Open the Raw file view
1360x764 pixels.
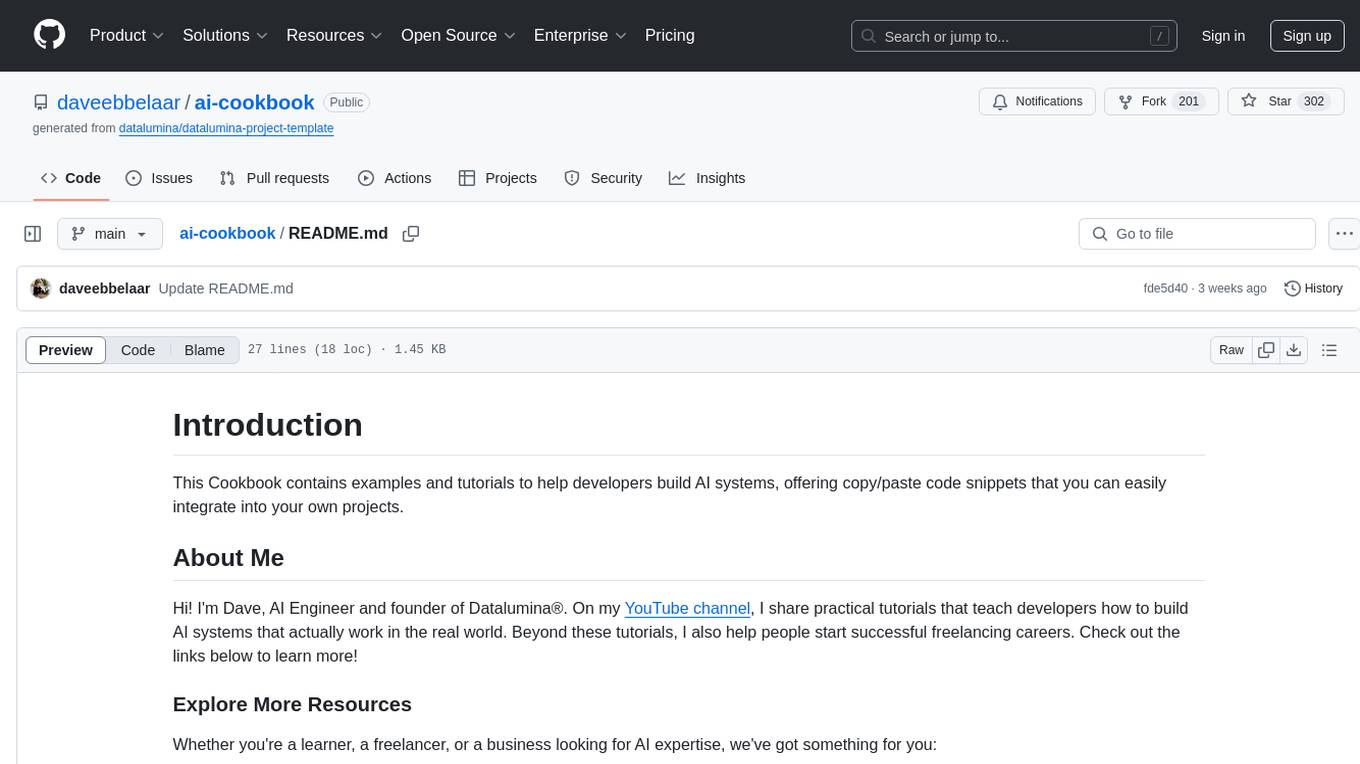click(1232, 350)
